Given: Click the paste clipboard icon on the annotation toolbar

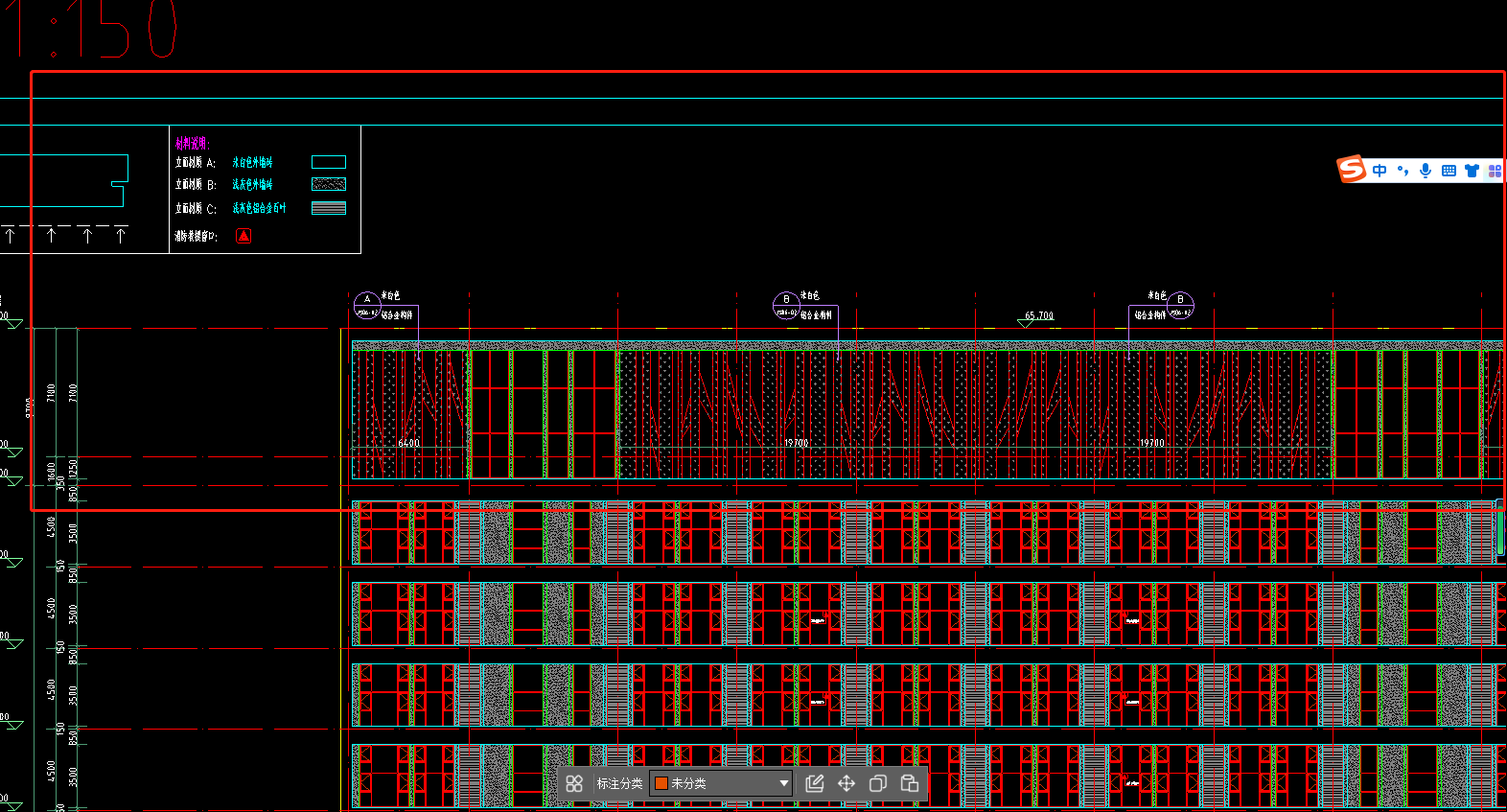Looking at the screenshot, I should tap(910, 783).
